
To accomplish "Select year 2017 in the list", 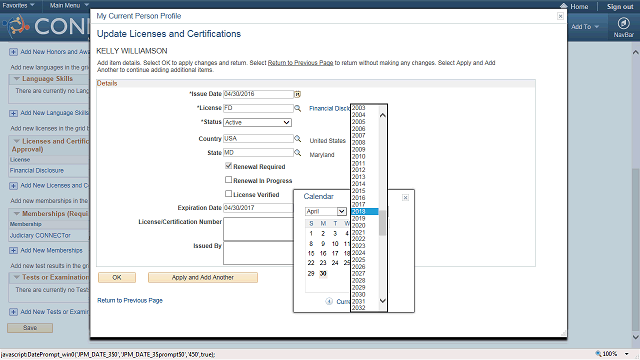I will pyautogui.click(x=364, y=204).
